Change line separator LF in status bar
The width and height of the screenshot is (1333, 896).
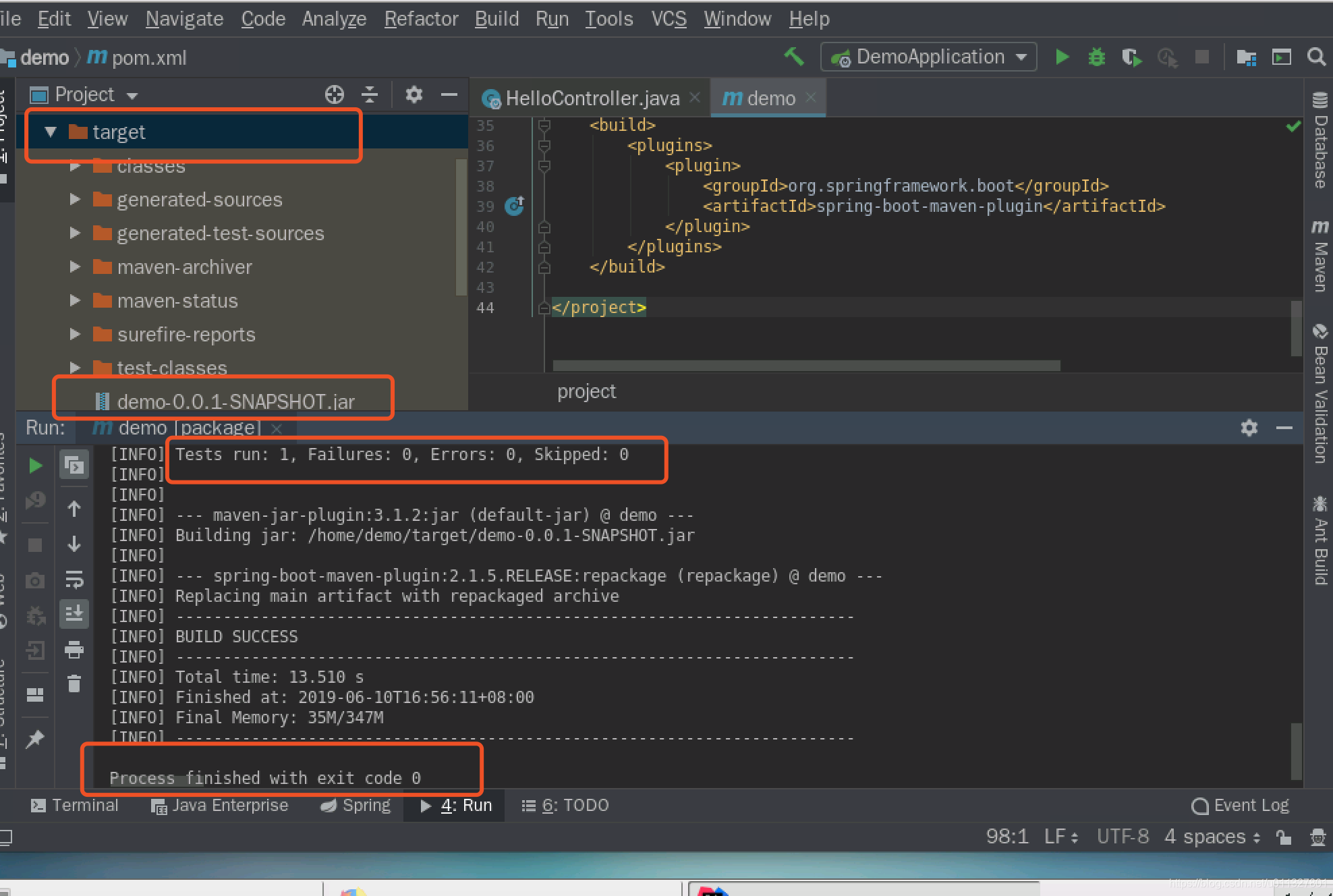point(1061,837)
